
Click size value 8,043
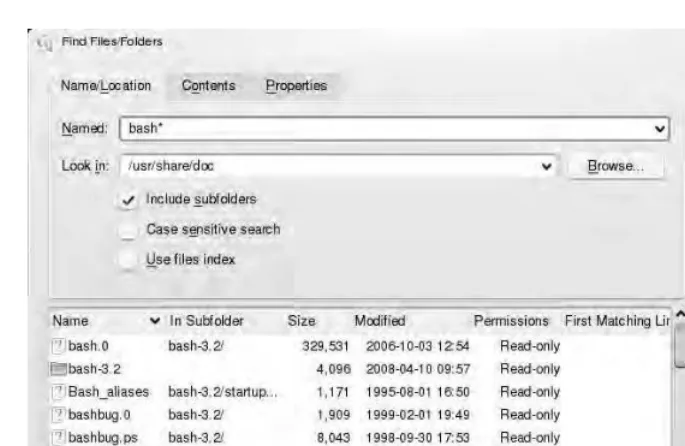[333, 437]
